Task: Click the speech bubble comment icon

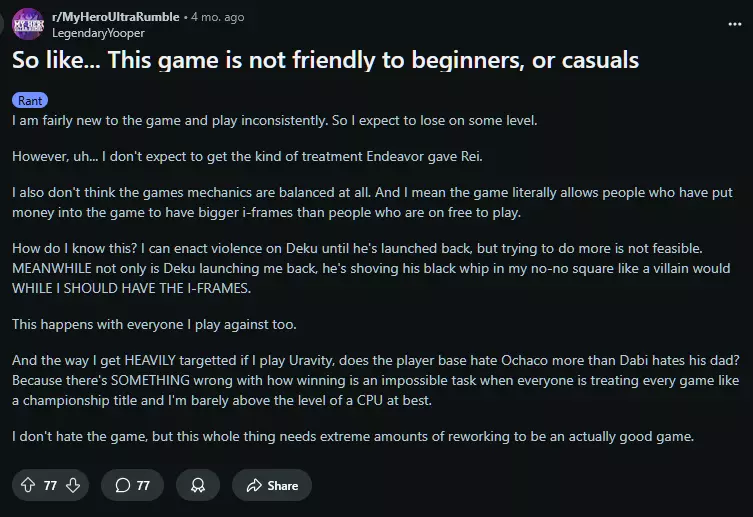Action: (x=122, y=485)
